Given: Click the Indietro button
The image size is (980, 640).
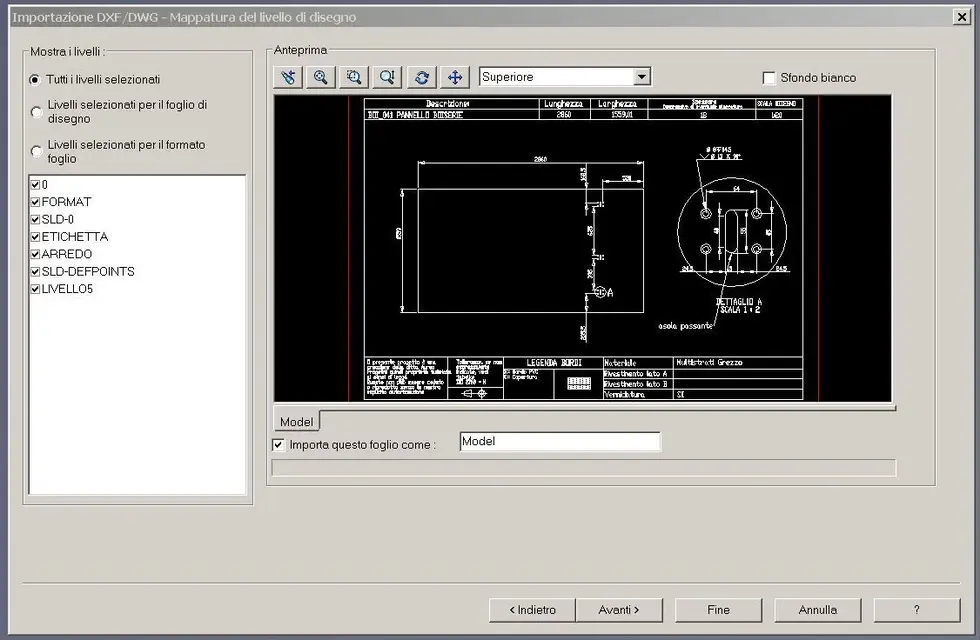Looking at the screenshot, I should [532, 610].
